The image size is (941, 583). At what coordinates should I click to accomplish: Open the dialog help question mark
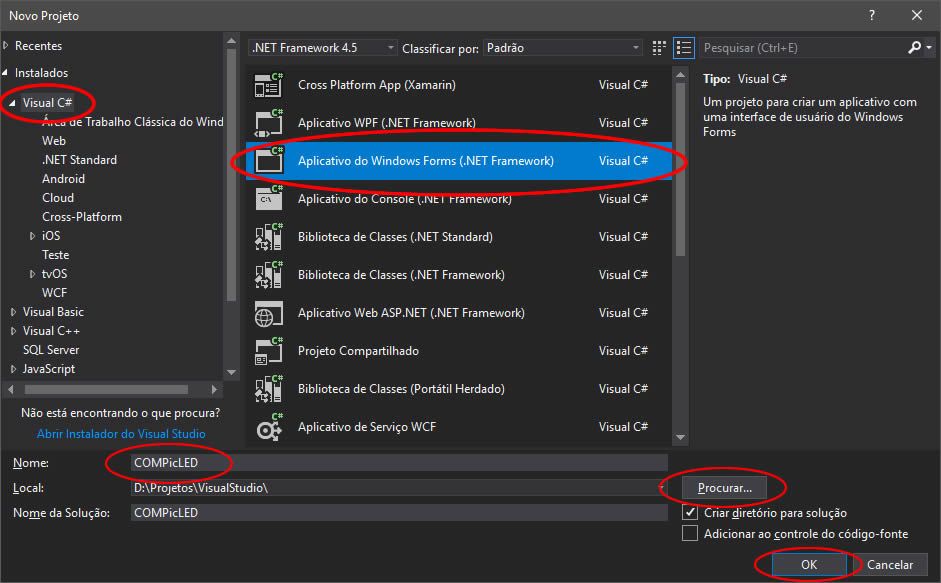pos(871,16)
